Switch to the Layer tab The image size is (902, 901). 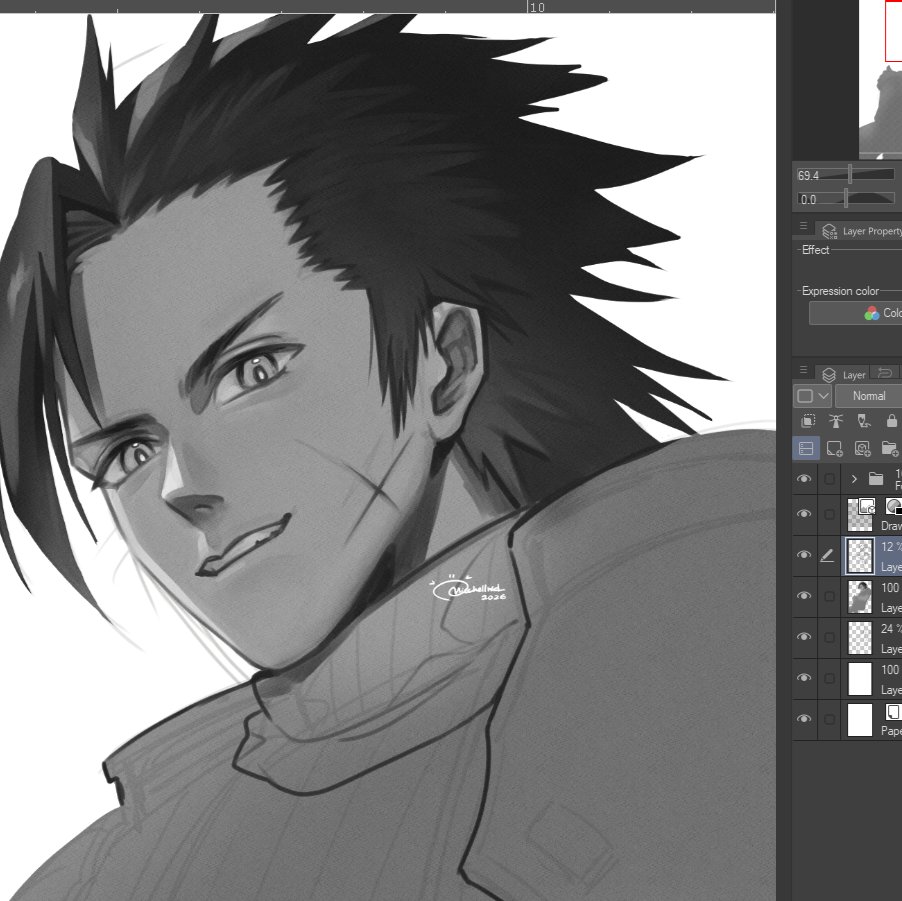tap(844, 375)
